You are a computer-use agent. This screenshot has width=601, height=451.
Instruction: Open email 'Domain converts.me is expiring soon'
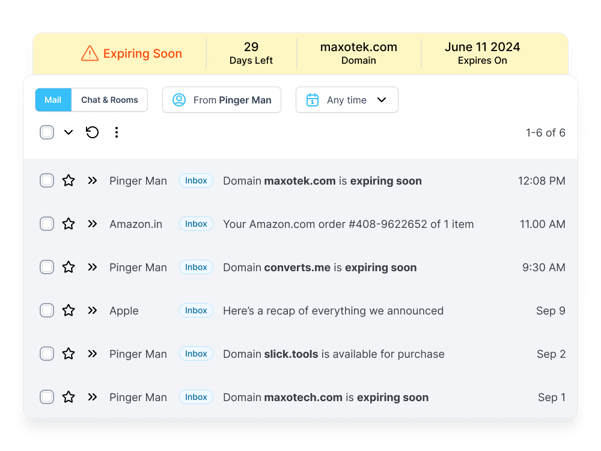pyautogui.click(x=320, y=267)
